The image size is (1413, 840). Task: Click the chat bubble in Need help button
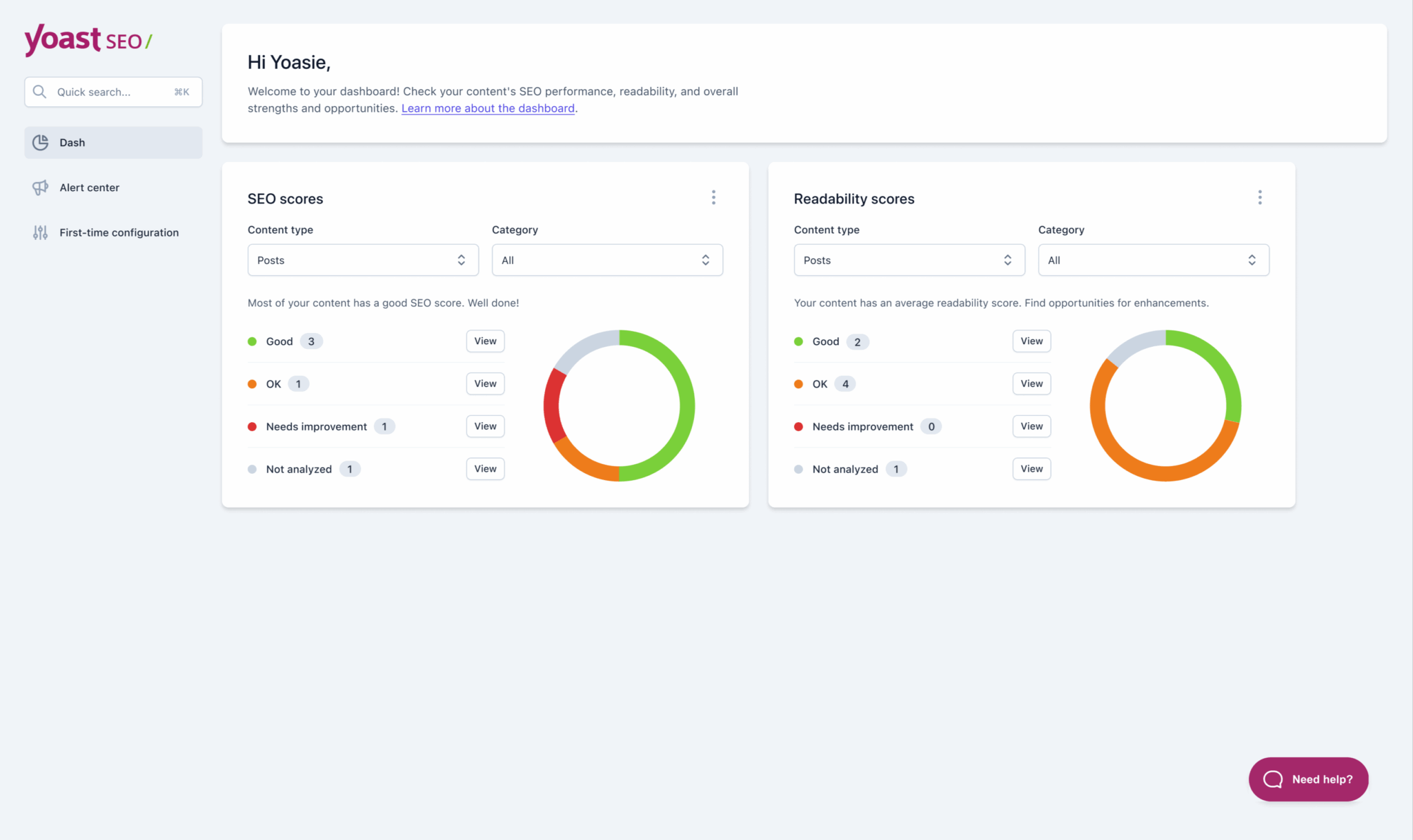(x=1272, y=779)
